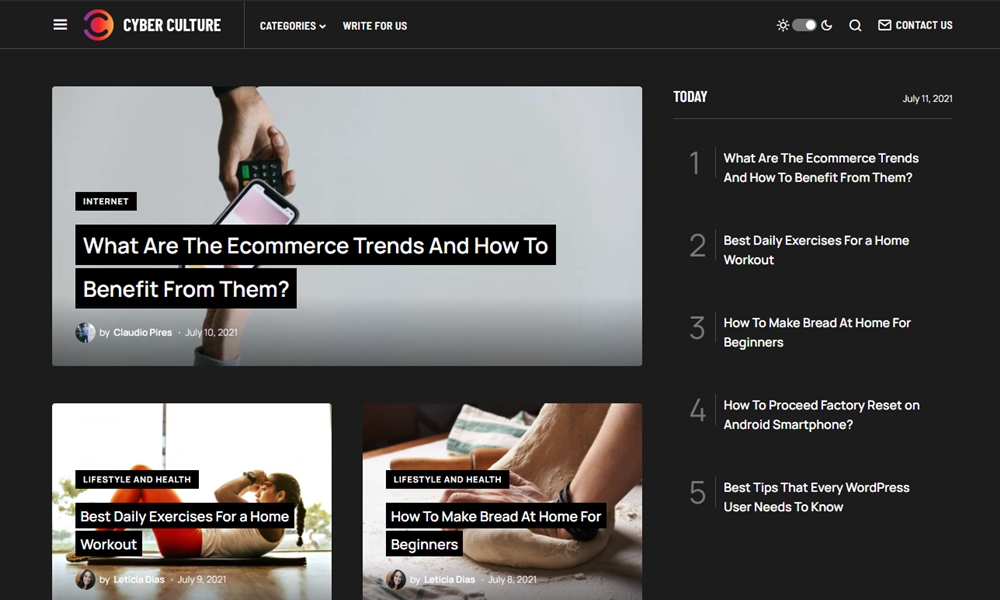The width and height of the screenshot is (1000, 600).
Task: Open Factory Reset on Android sidebar link
Action: [821, 414]
